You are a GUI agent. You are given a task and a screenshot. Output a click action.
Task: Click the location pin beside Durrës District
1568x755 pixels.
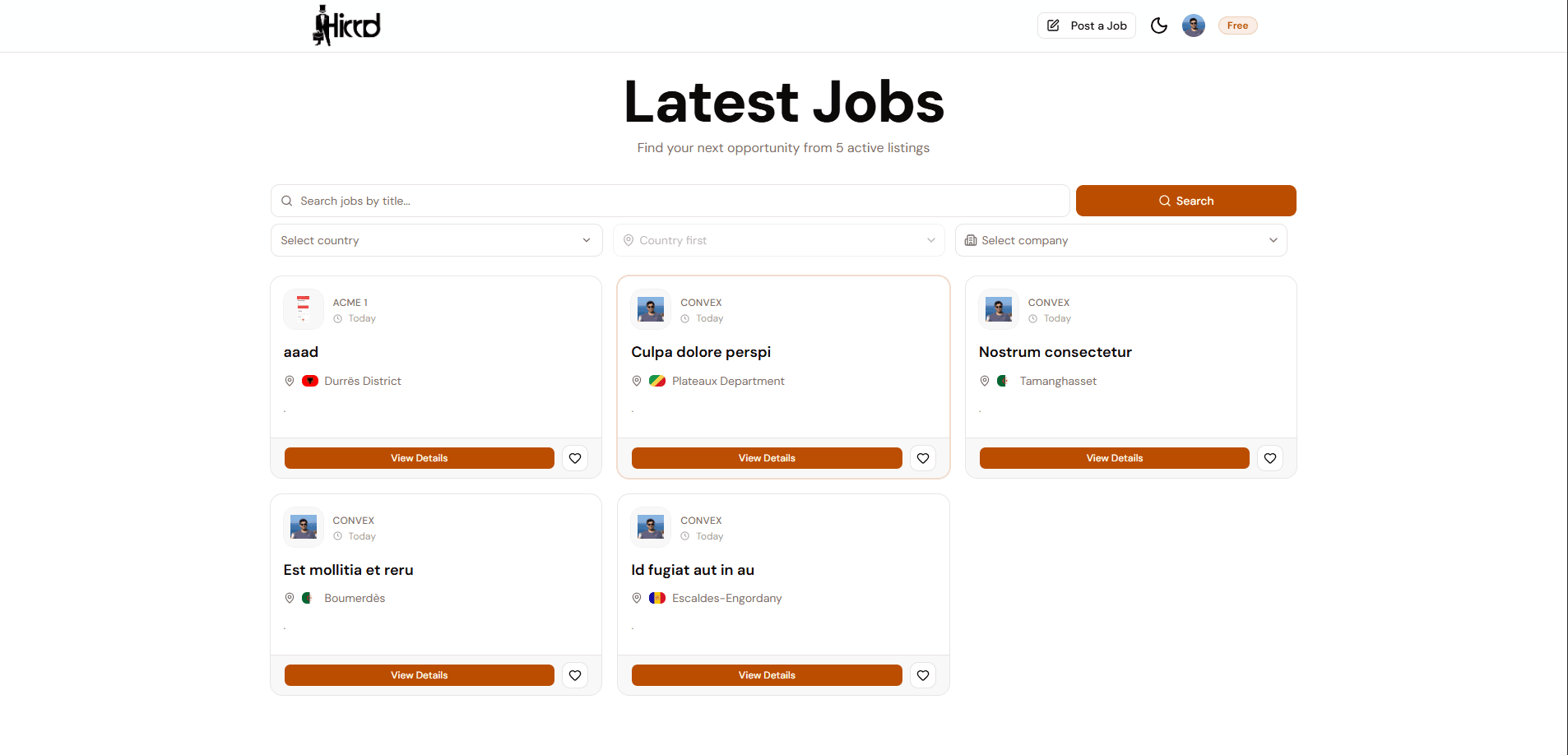tap(290, 381)
